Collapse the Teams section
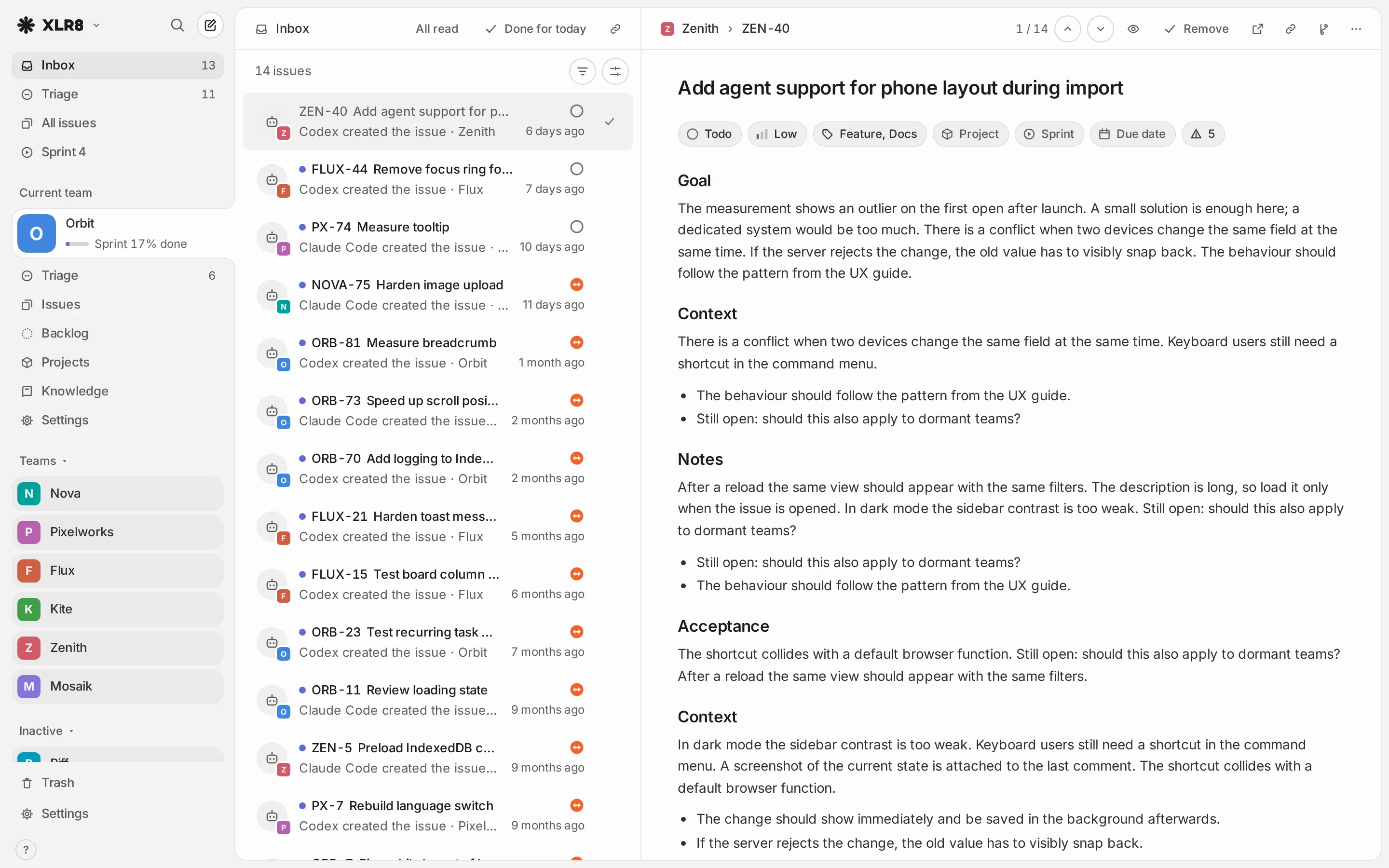The width and height of the screenshot is (1389, 868). [x=43, y=461]
